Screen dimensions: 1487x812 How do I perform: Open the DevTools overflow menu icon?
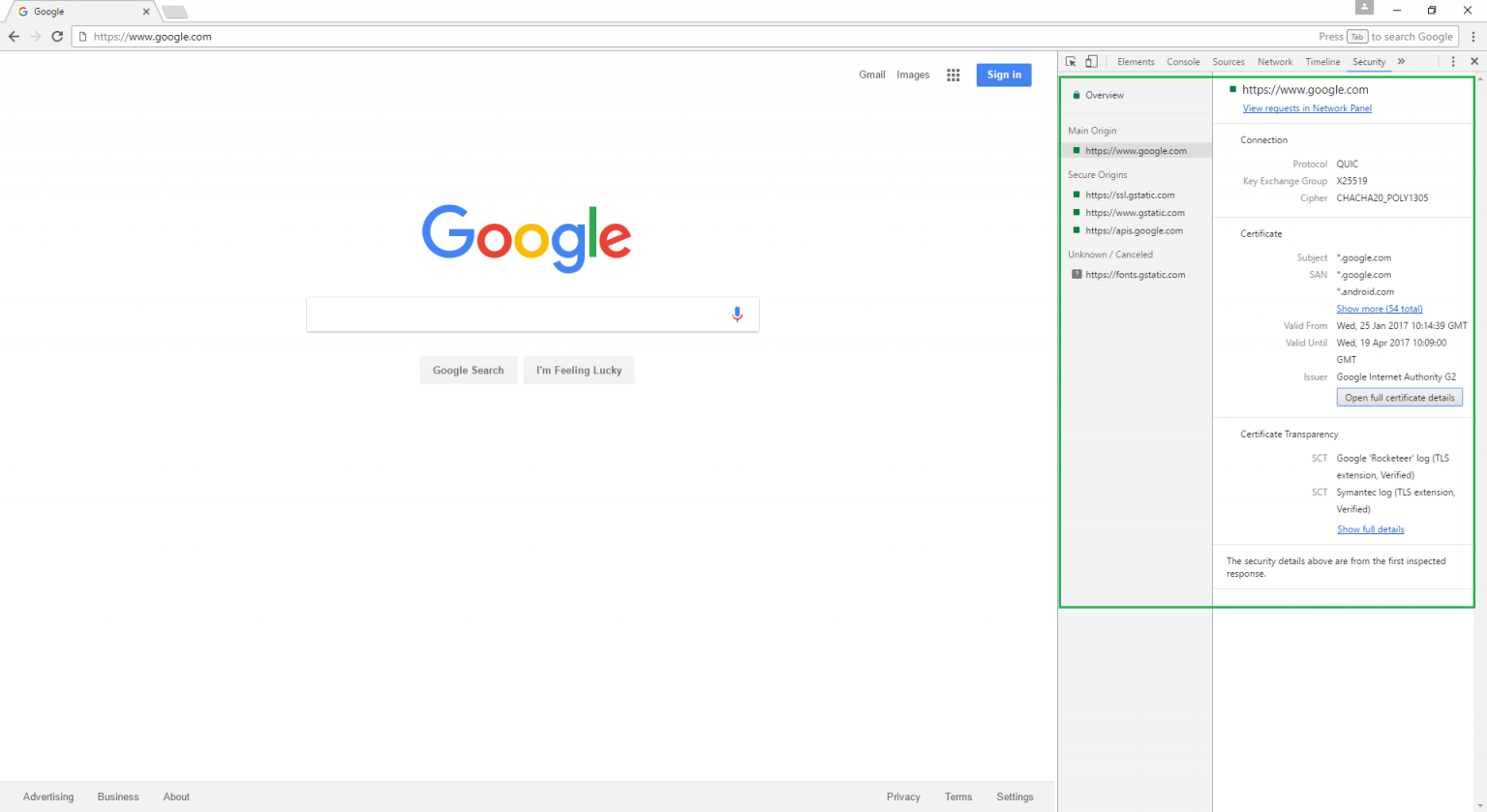coord(1453,61)
